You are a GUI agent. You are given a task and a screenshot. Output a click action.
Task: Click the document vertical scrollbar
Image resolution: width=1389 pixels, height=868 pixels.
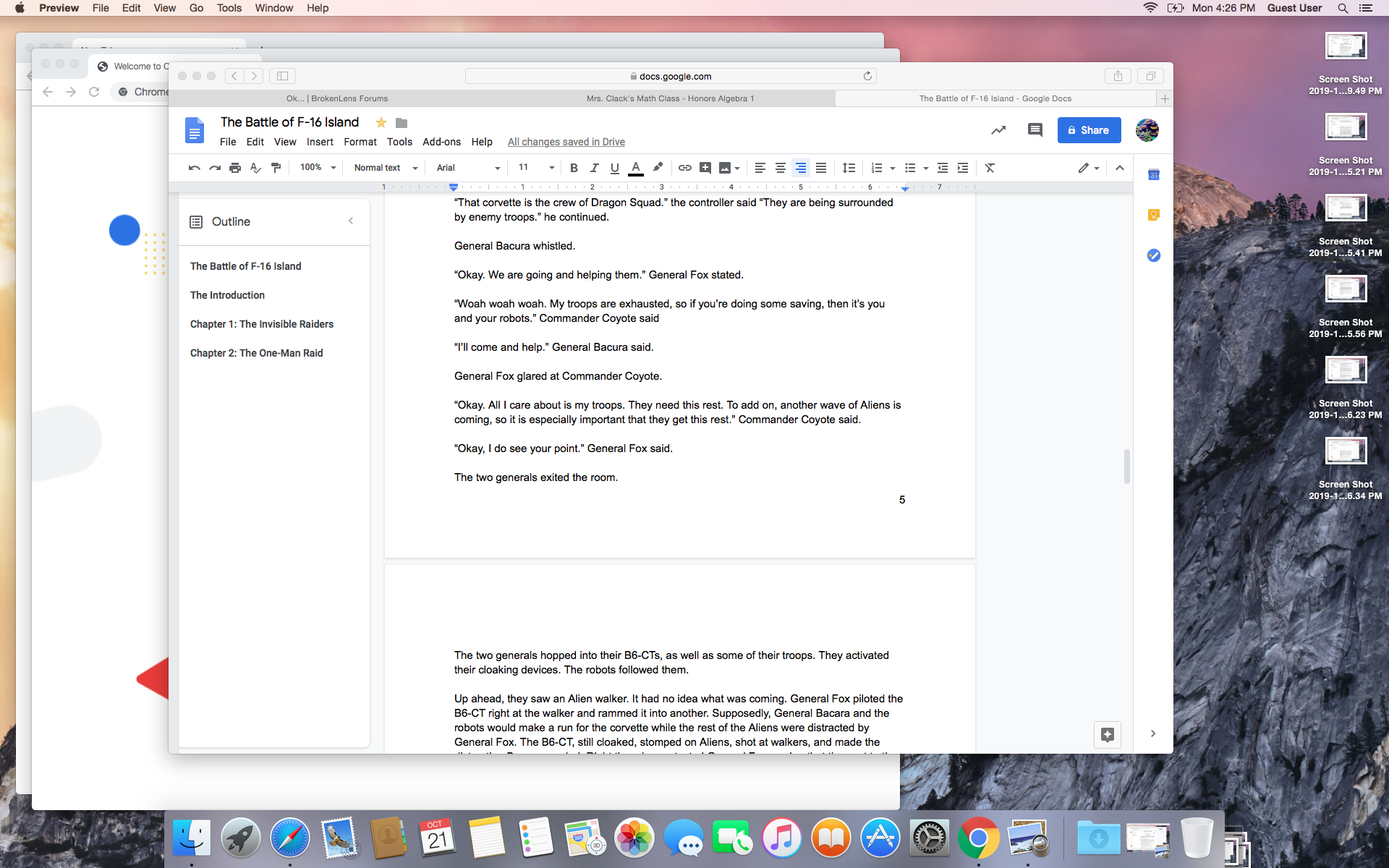[1126, 467]
